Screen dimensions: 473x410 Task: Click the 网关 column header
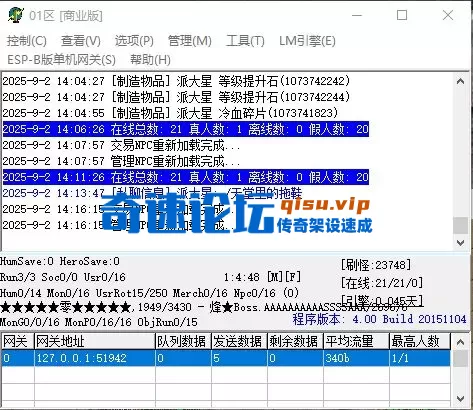point(18,341)
